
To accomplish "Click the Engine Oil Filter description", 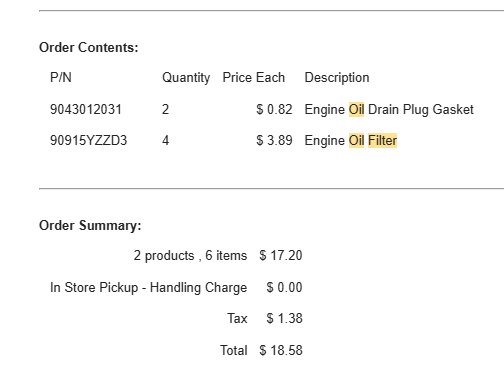I will tap(351, 140).
